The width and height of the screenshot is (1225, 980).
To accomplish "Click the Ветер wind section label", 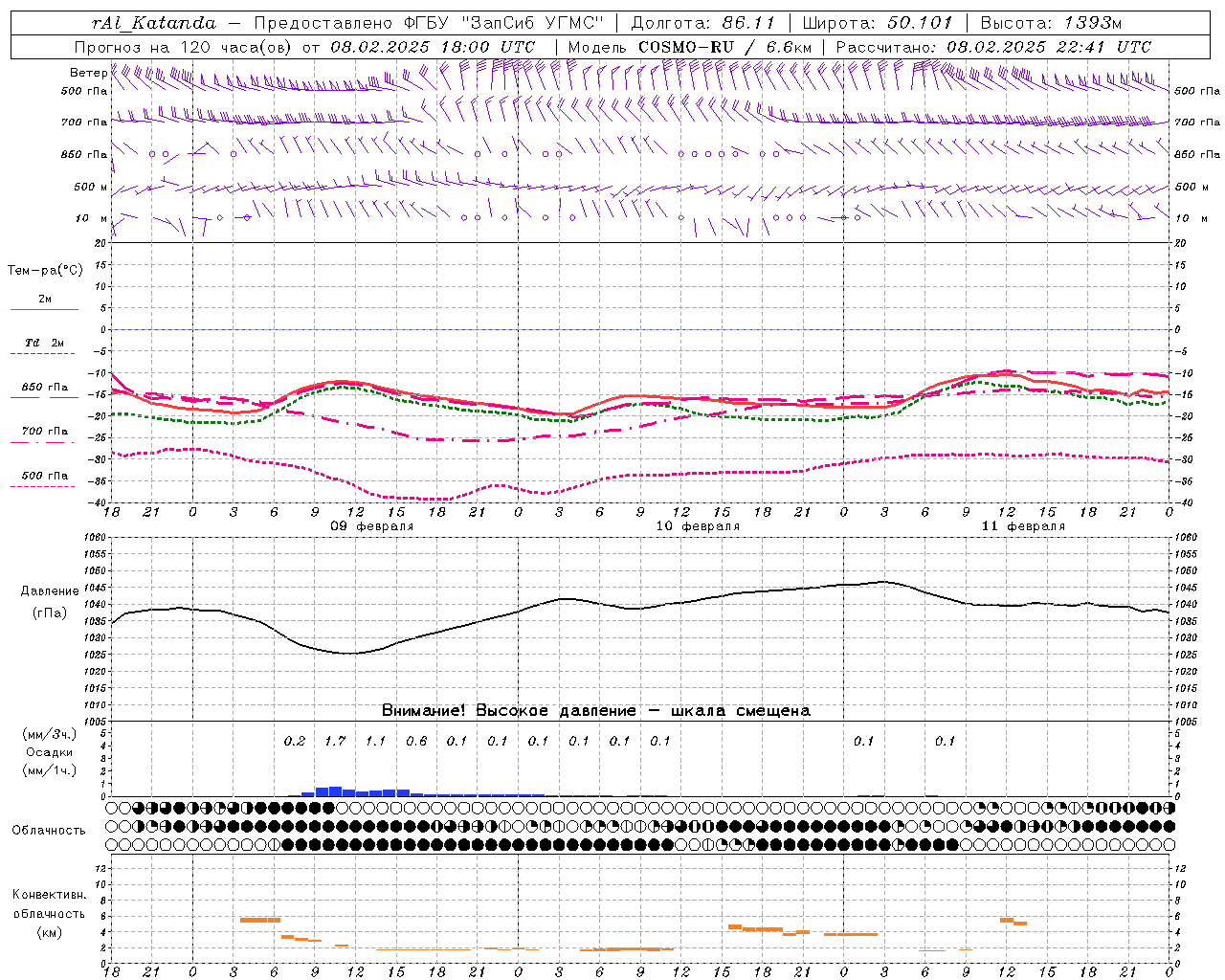I will tap(88, 73).
